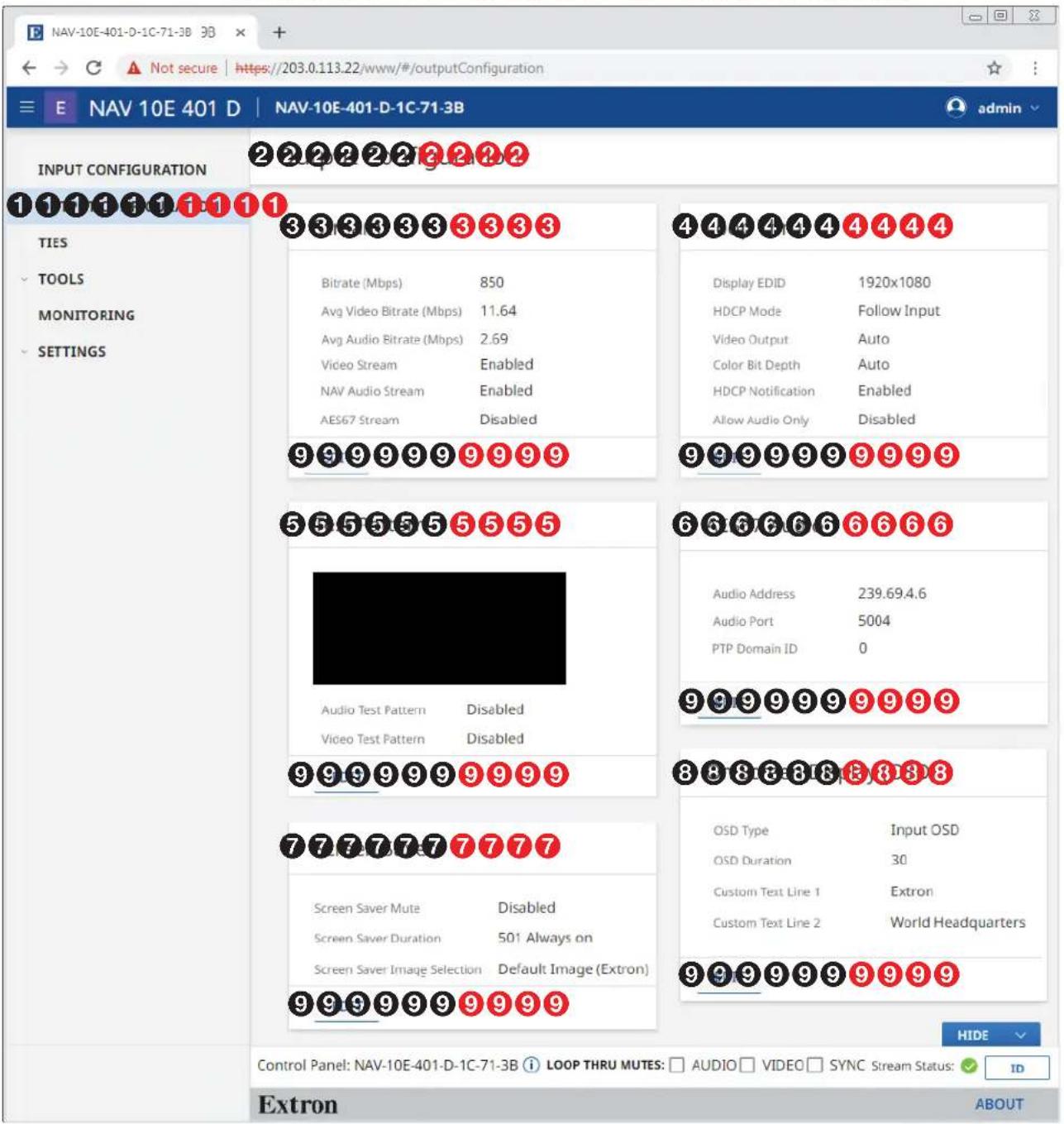This screenshot has width=1064, height=1124.
Task: Click the admin user avatar icon
Action: [x=956, y=108]
